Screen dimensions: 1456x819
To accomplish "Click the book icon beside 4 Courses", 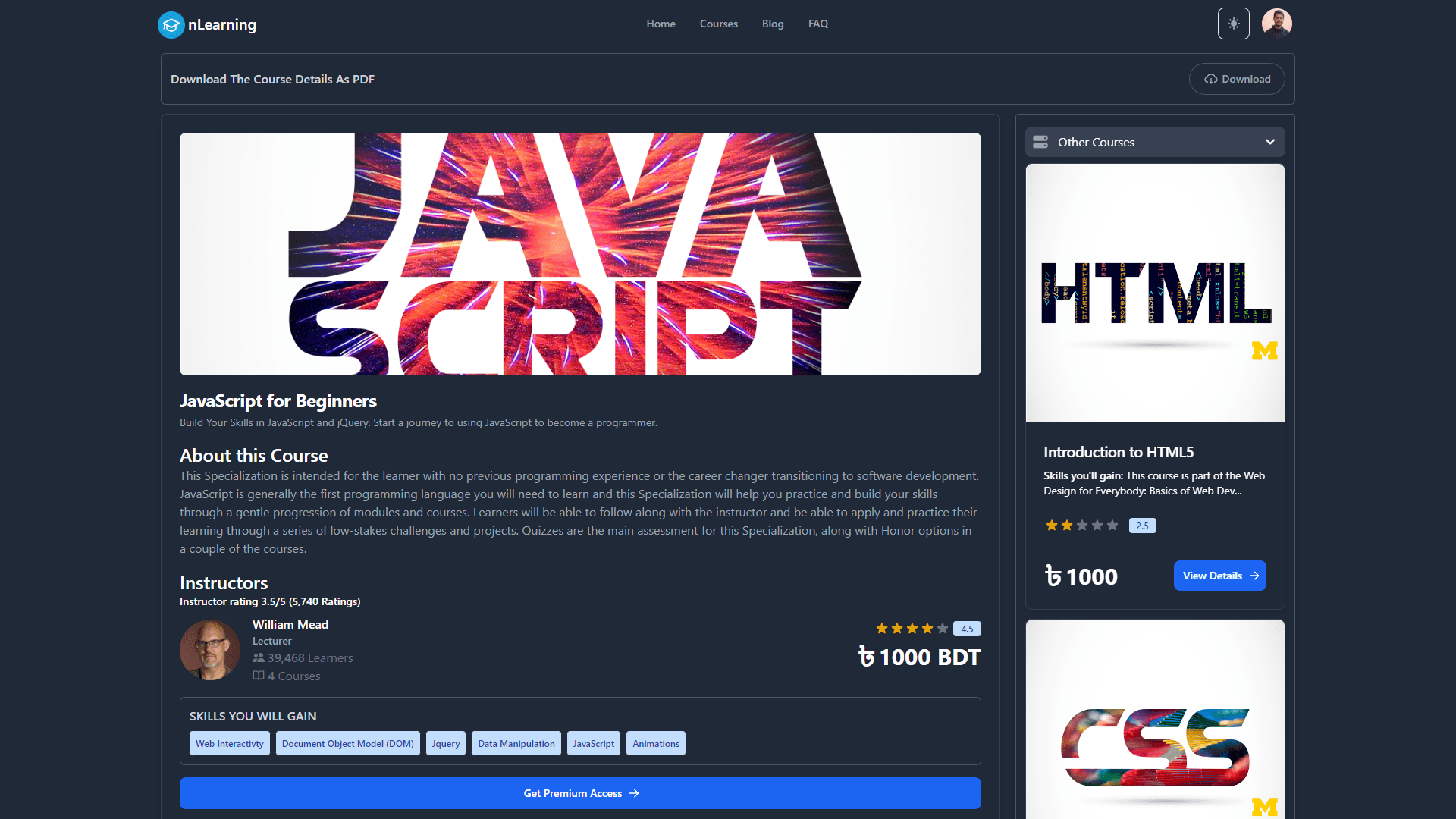I will point(259,676).
